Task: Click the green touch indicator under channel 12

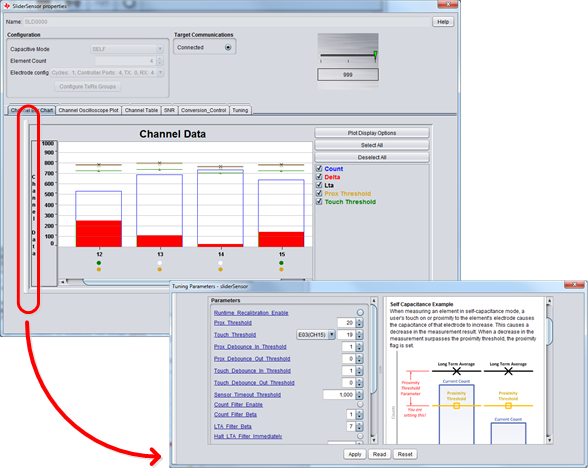Action: tap(99, 263)
